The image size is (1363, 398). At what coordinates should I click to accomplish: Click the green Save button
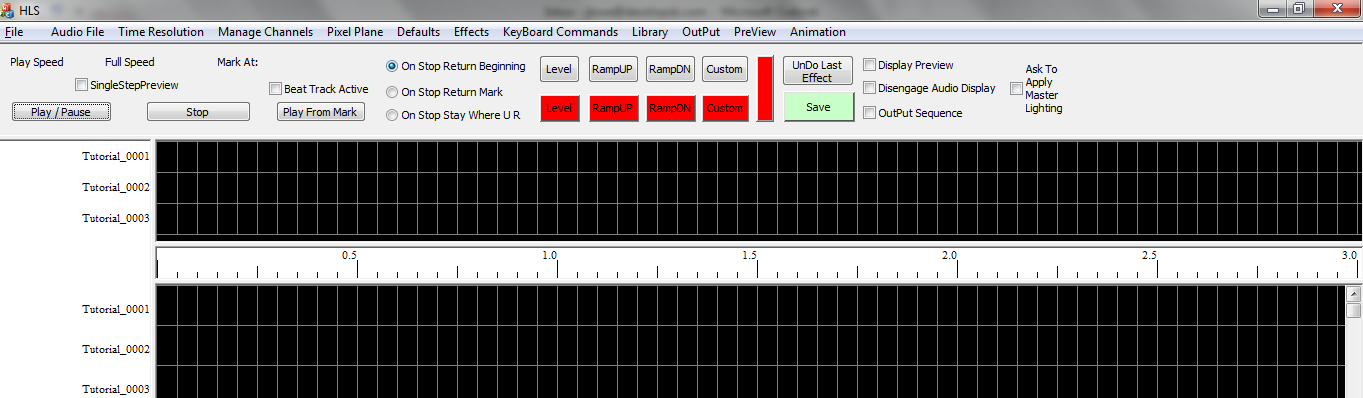click(818, 107)
